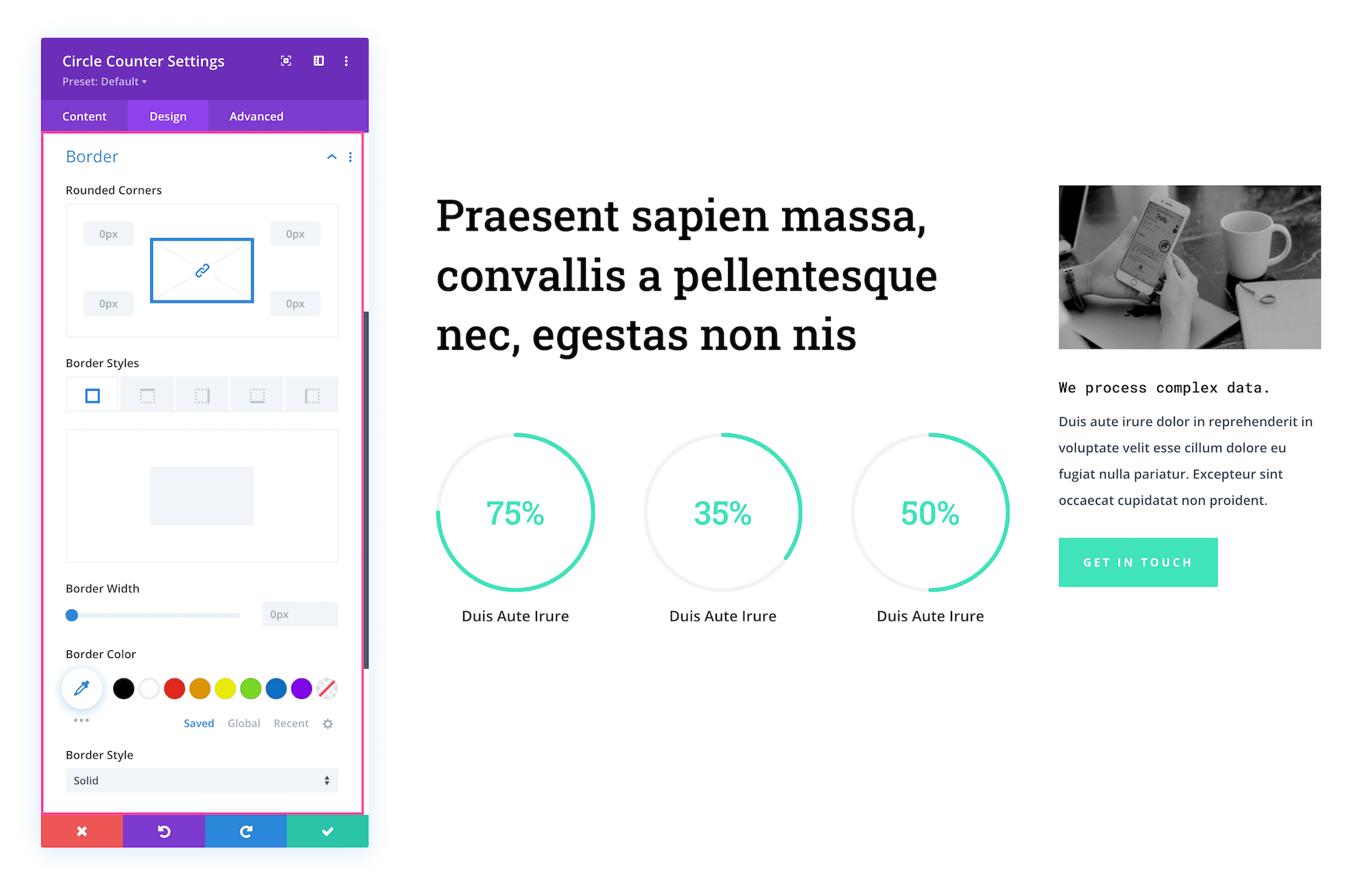Screen dimensions: 1372x887
Task: Click the 75% circle counter element
Action: coord(516,515)
